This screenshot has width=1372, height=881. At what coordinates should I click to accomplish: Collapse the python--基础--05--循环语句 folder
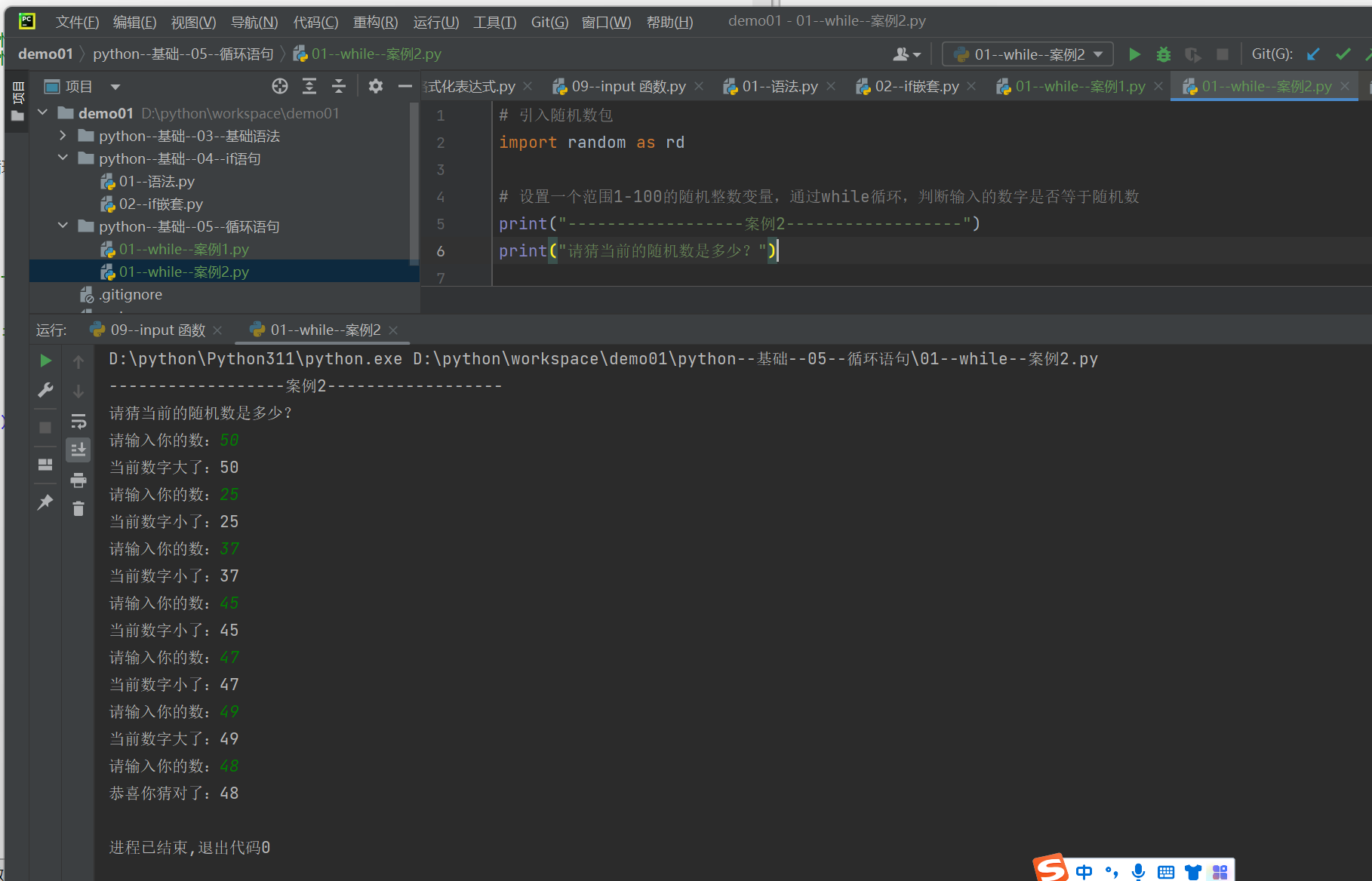pyautogui.click(x=63, y=226)
